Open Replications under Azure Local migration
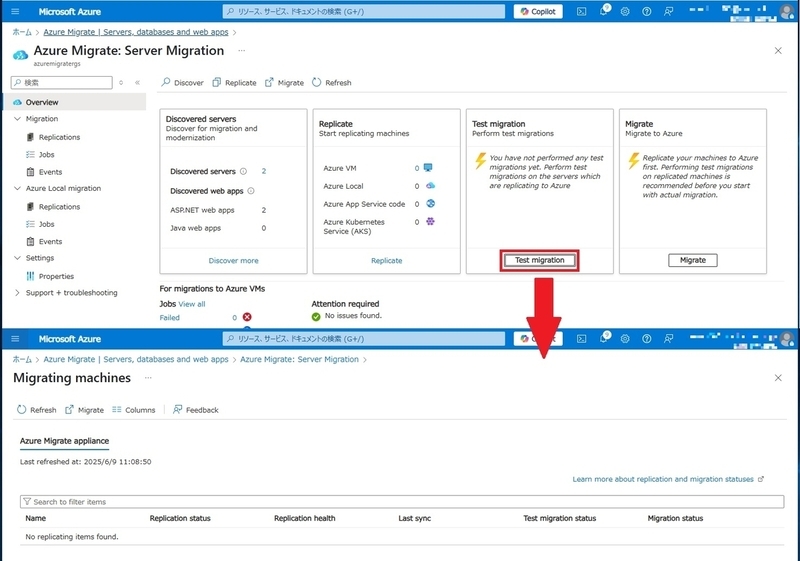This screenshot has width=800, height=561. (59, 207)
